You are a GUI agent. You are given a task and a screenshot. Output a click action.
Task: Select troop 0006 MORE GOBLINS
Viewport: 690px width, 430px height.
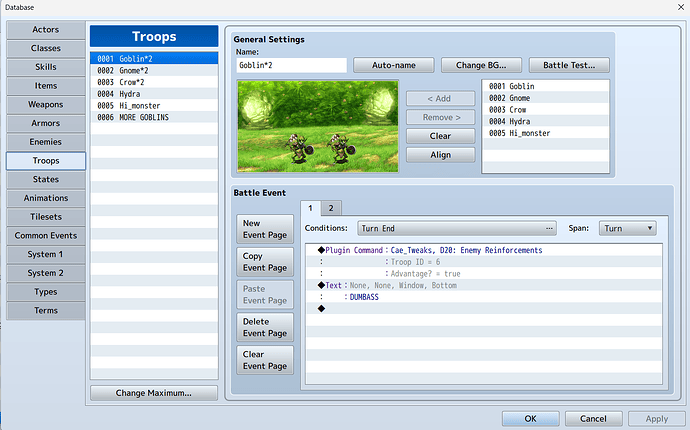pos(154,118)
